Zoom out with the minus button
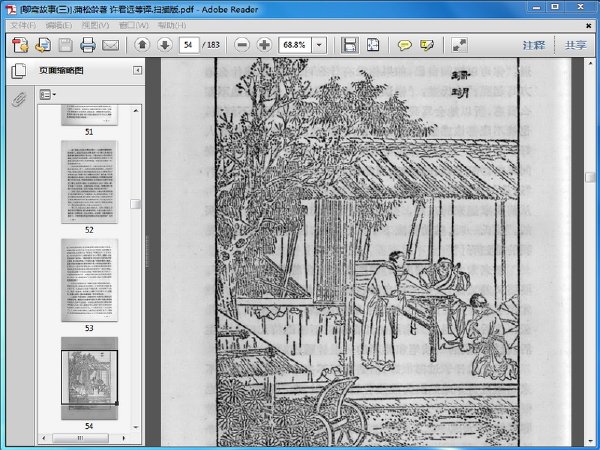Screen dimensions: 600x450 point(242,45)
